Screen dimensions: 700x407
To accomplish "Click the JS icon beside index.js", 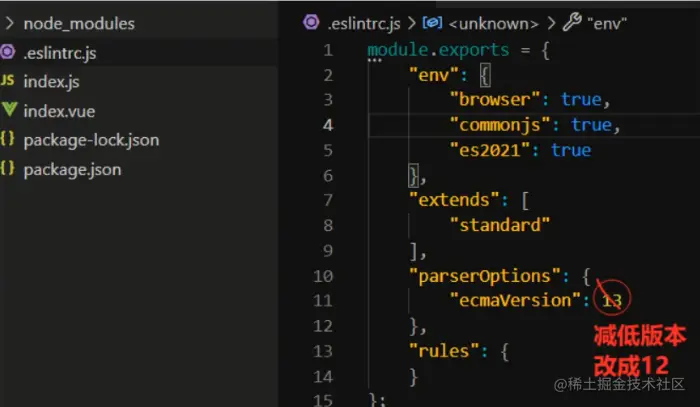I will coord(7,81).
